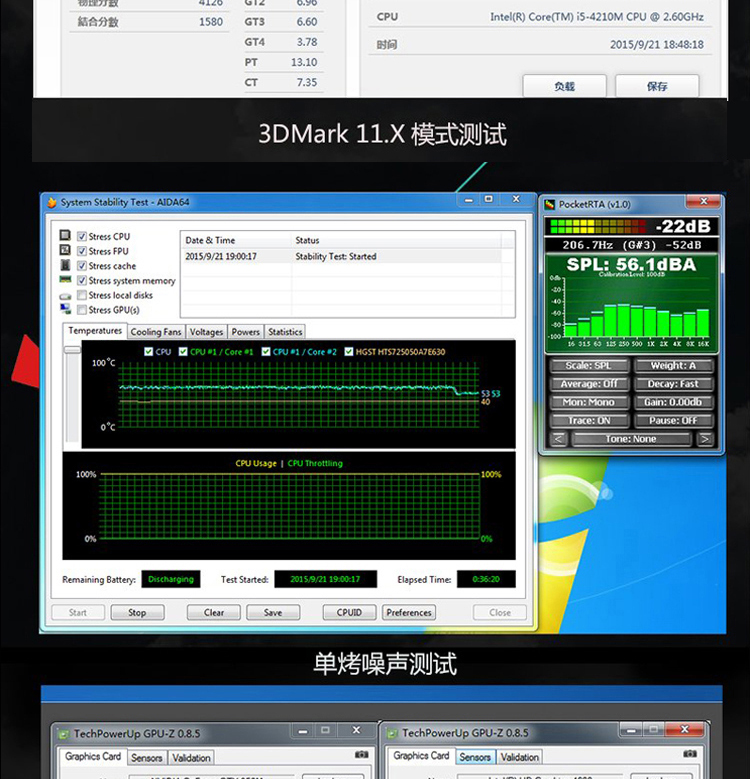The width and height of the screenshot is (750, 779).
Task: Click the CPU chip icon beside Stress CPU
Action: click(x=65, y=235)
